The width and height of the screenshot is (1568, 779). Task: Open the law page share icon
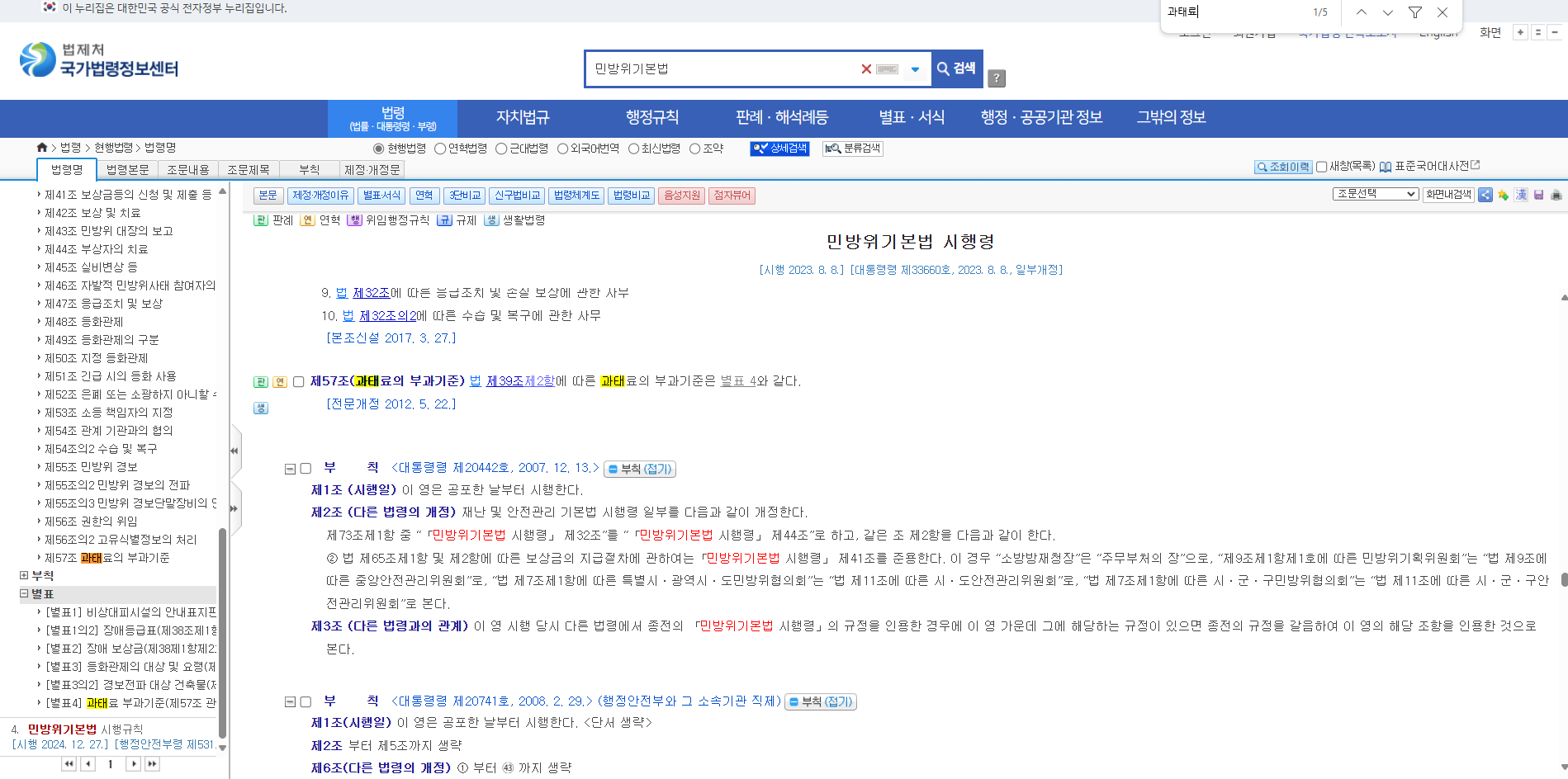click(1485, 196)
